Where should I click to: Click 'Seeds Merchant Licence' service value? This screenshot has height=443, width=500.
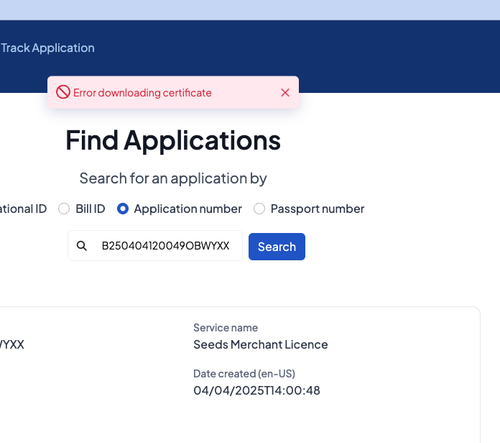(x=261, y=345)
